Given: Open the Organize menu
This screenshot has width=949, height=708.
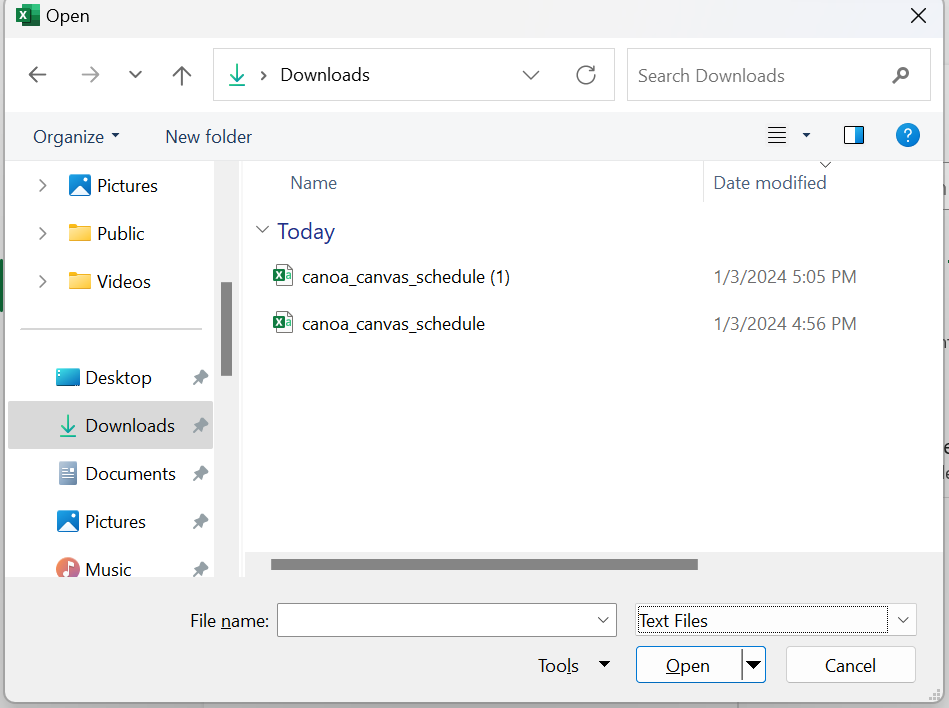Looking at the screenshot, I should coord(76,137).
